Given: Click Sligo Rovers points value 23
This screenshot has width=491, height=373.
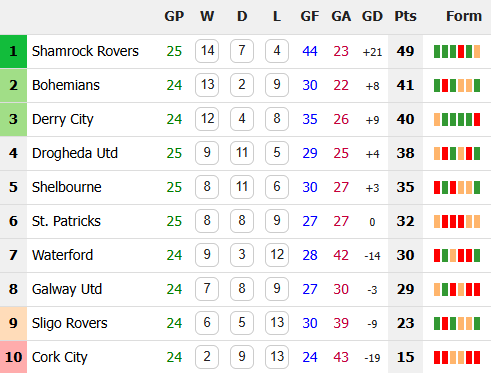Looking at the screenshot, I should pos(405,323).
